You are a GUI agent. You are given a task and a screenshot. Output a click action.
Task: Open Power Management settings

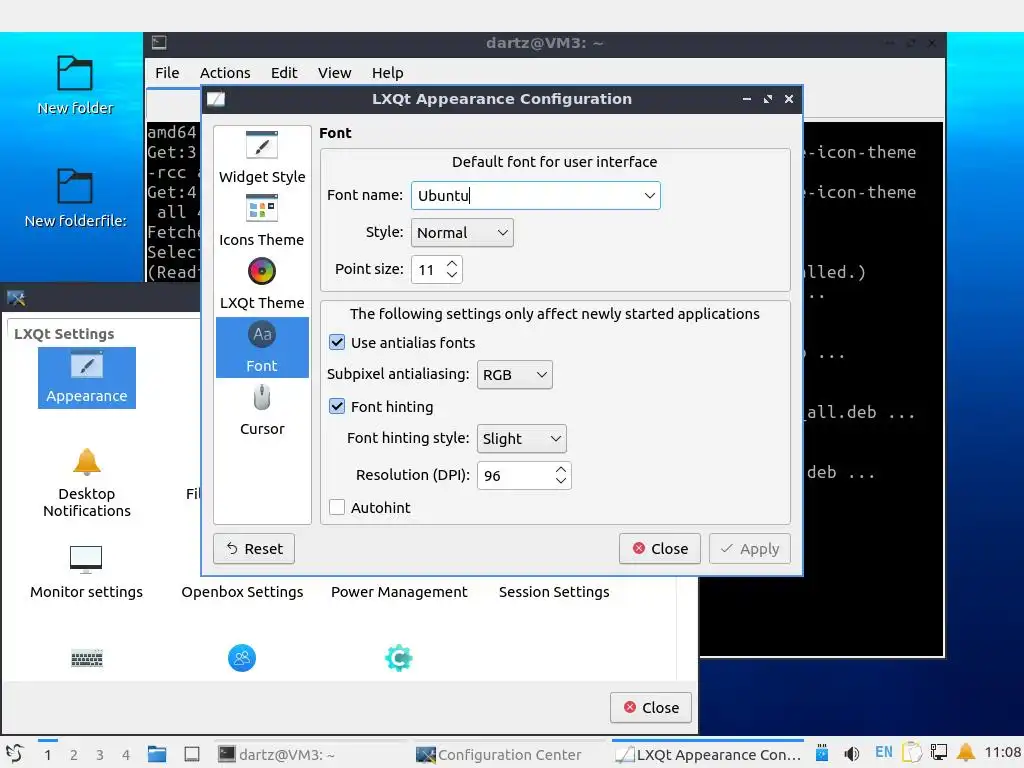pos(399,592)
